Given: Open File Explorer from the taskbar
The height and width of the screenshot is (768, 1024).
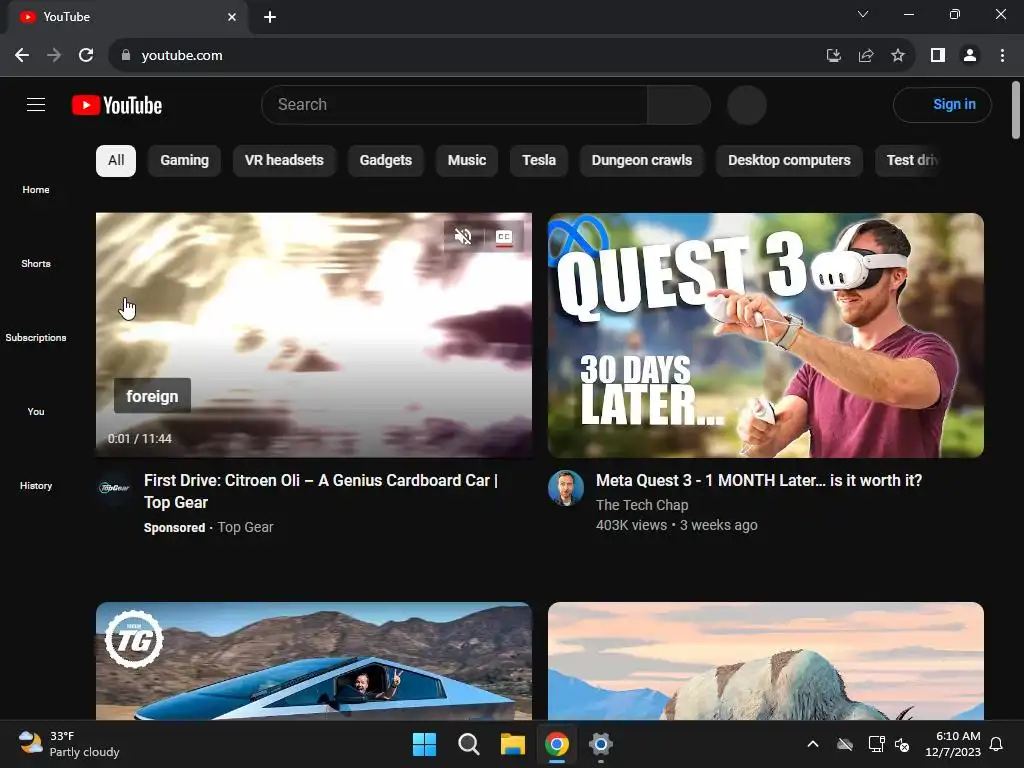Looking at the screenshot, I should [513, 744].
